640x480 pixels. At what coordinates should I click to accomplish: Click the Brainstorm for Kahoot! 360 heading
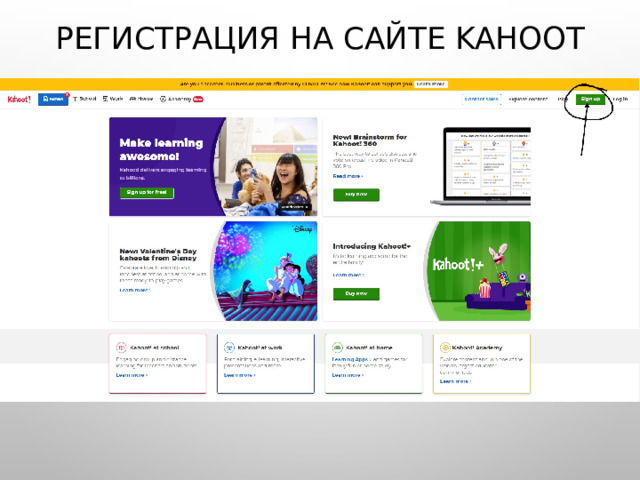(x=369, y=140)
